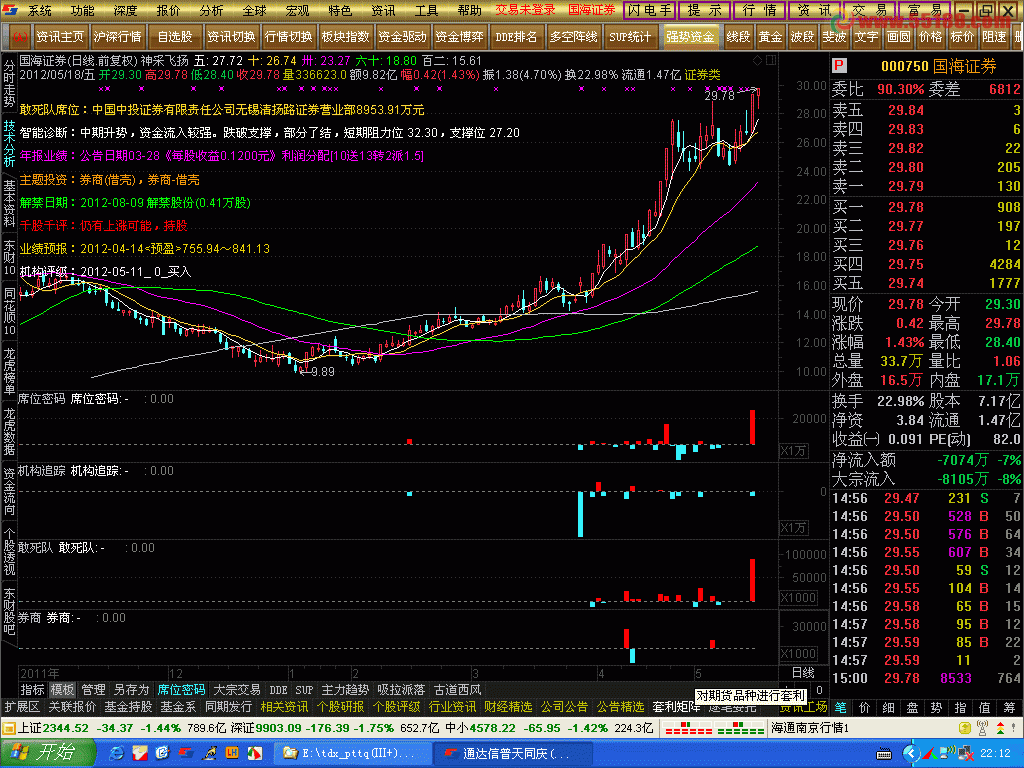Click 沪深行情 toolbar button
Viewport: 1024px width, 768px height.
coord(117,37)
